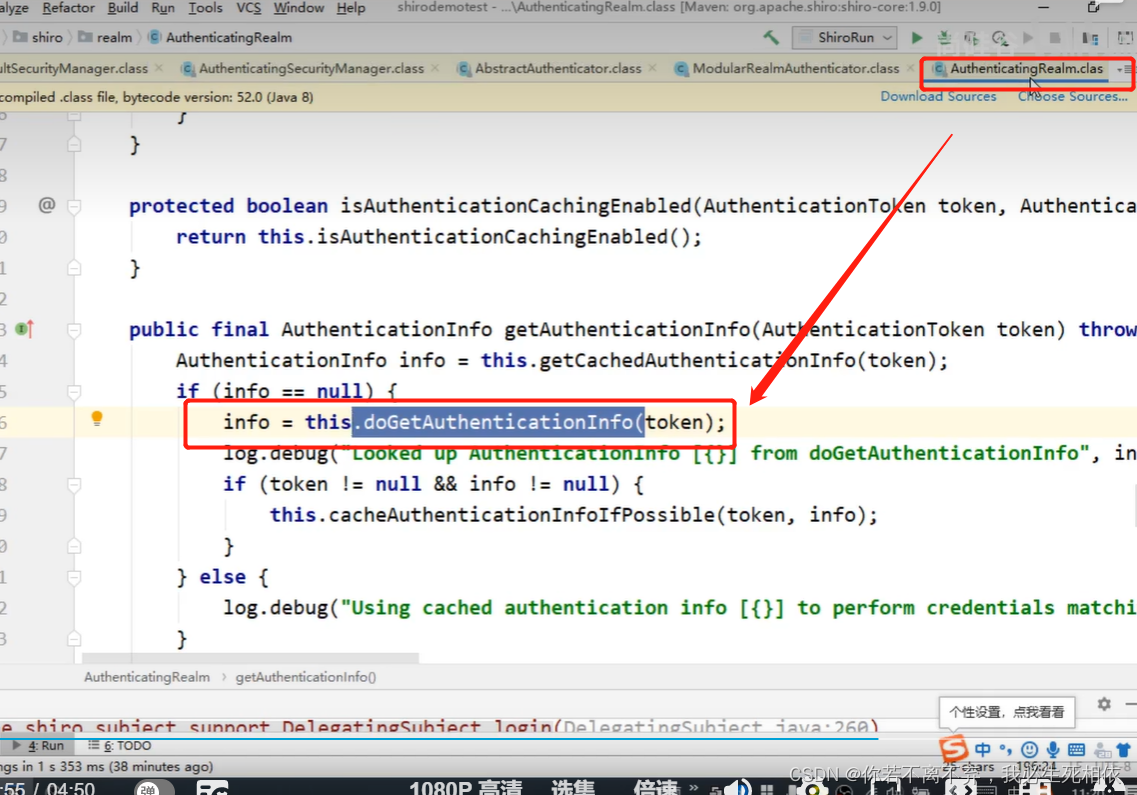Switch to ModularRealmAuthenticator.class tab
The height and width of the screenshot is (795, 1137).
pyautogui.click(x=795, y=68)
